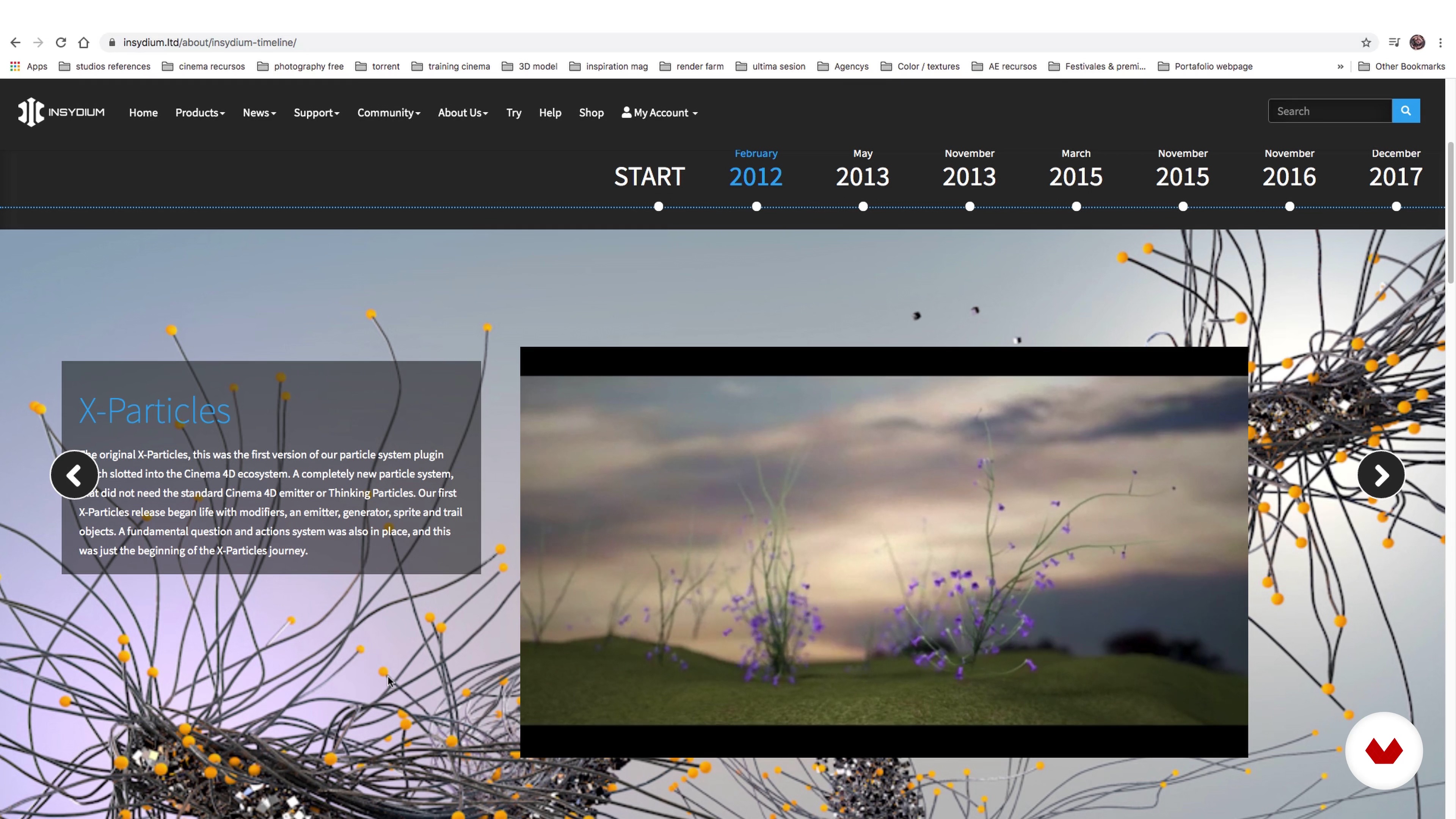
Task: Open the studios references bookmark folder
Action: coord(105,66)
